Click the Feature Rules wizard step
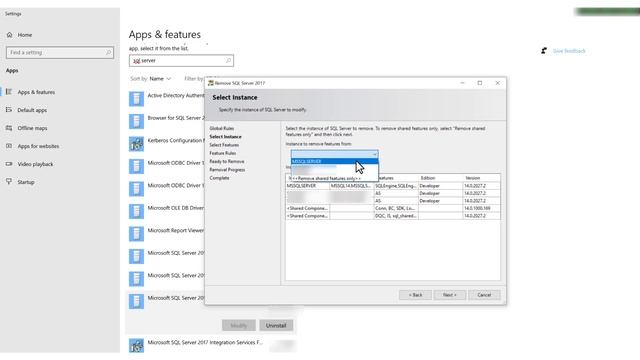640x360 pixels. (222, 153)
